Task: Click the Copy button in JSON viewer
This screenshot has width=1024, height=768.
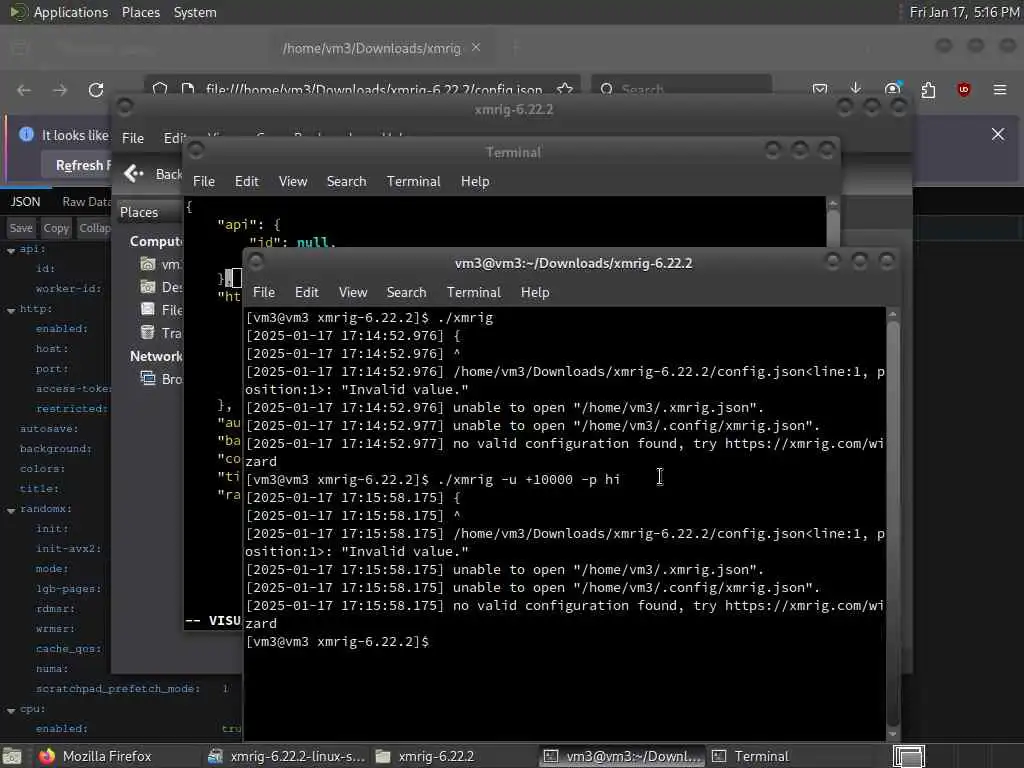Action: pos(56,228)
